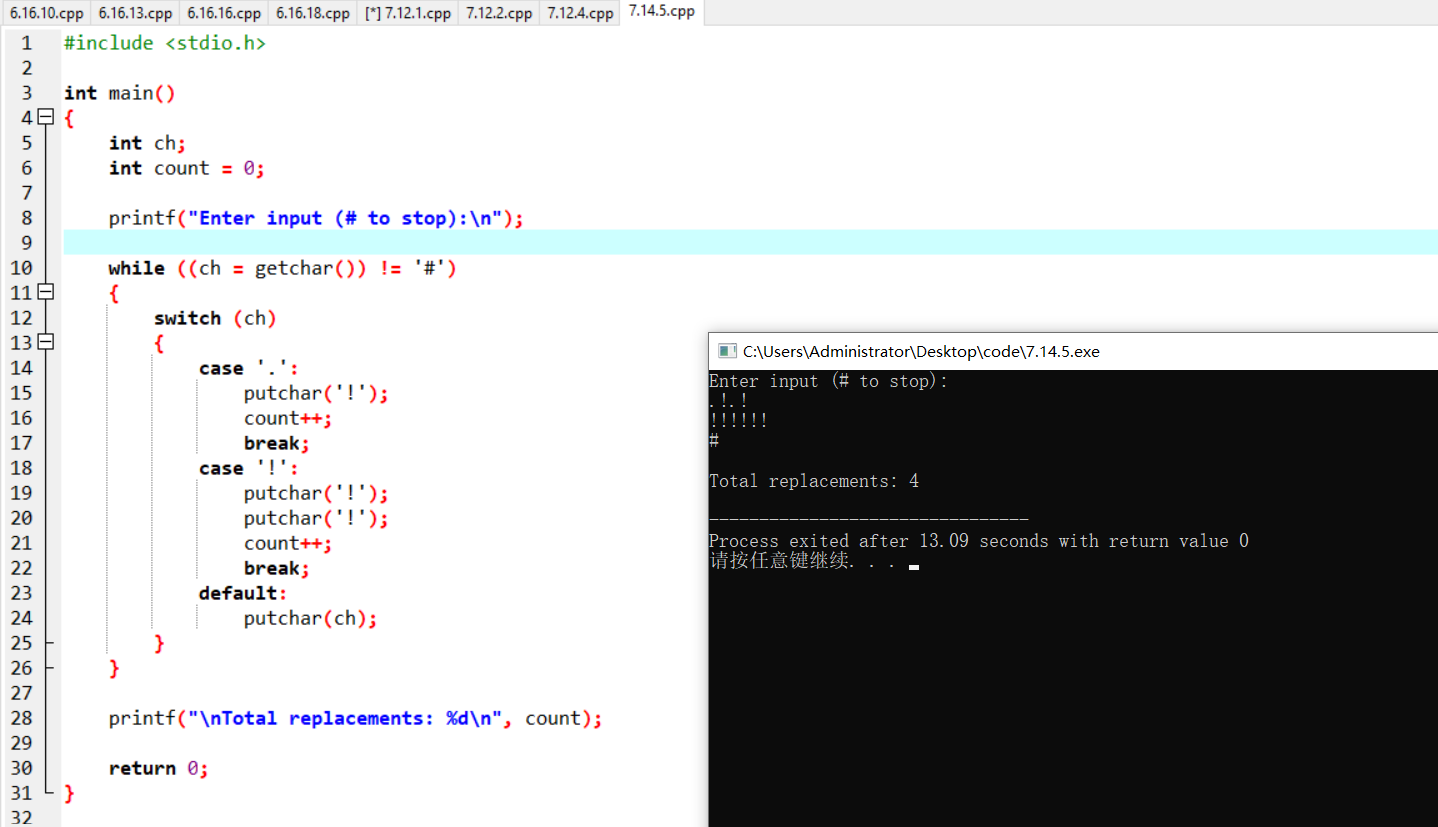Click the 'int count = 0;' line
This screenshot has width=1438, height=827.
[187, 168]
